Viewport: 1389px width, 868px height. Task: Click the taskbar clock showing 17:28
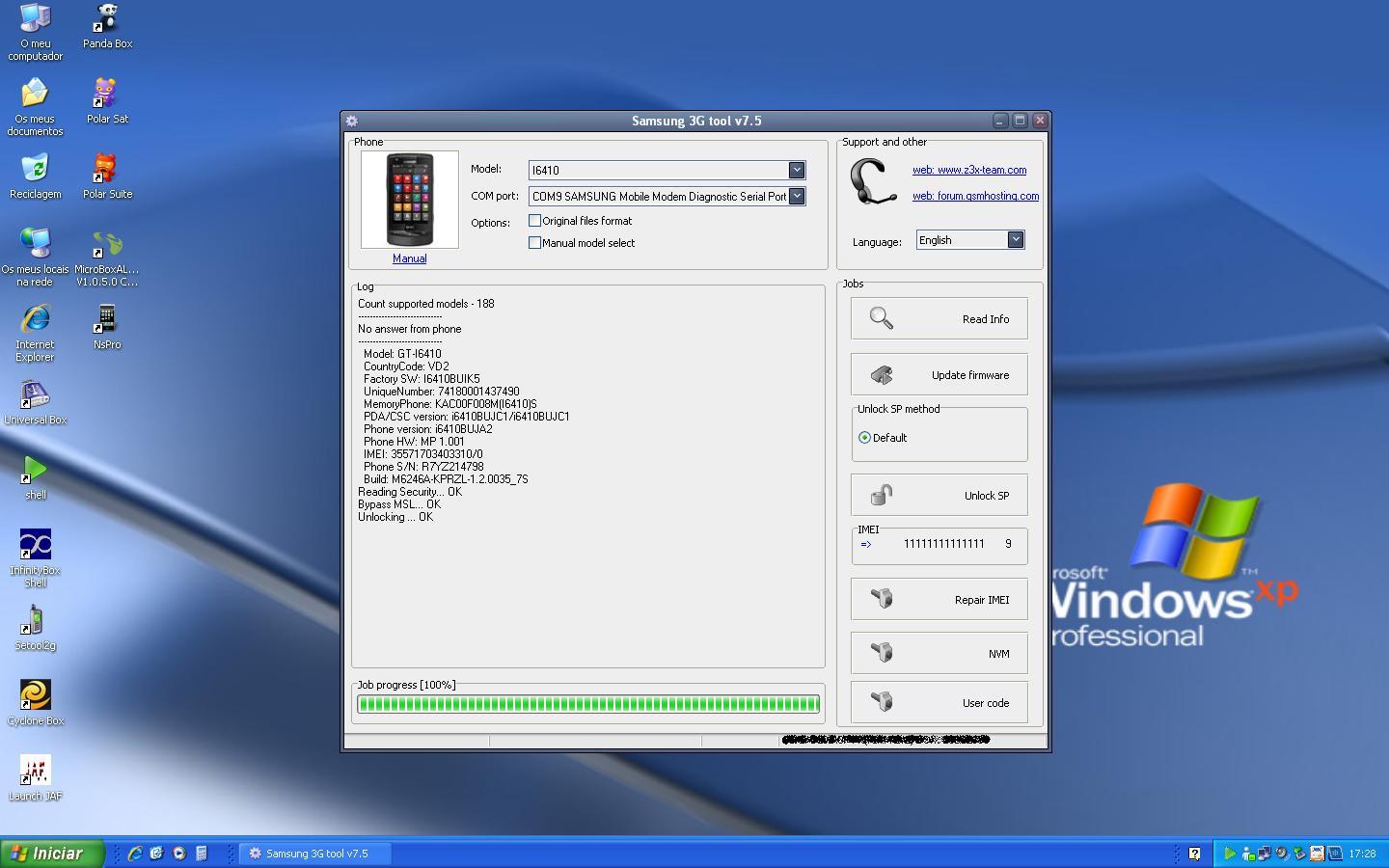point(1362,854)
